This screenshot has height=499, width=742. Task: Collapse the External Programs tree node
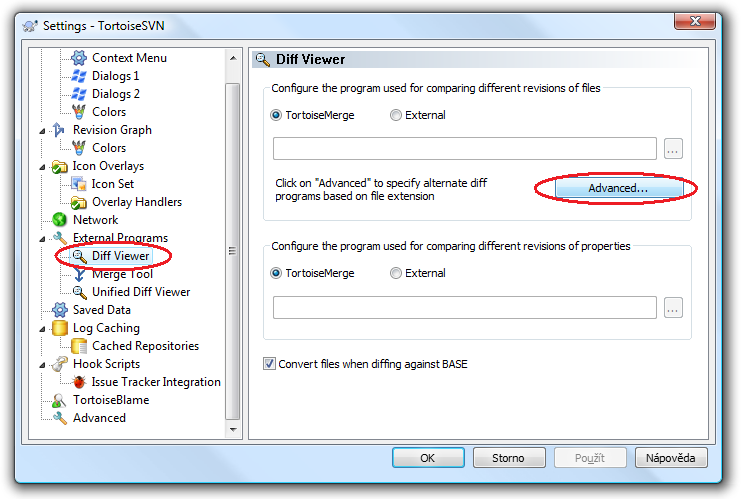point(42,238)
